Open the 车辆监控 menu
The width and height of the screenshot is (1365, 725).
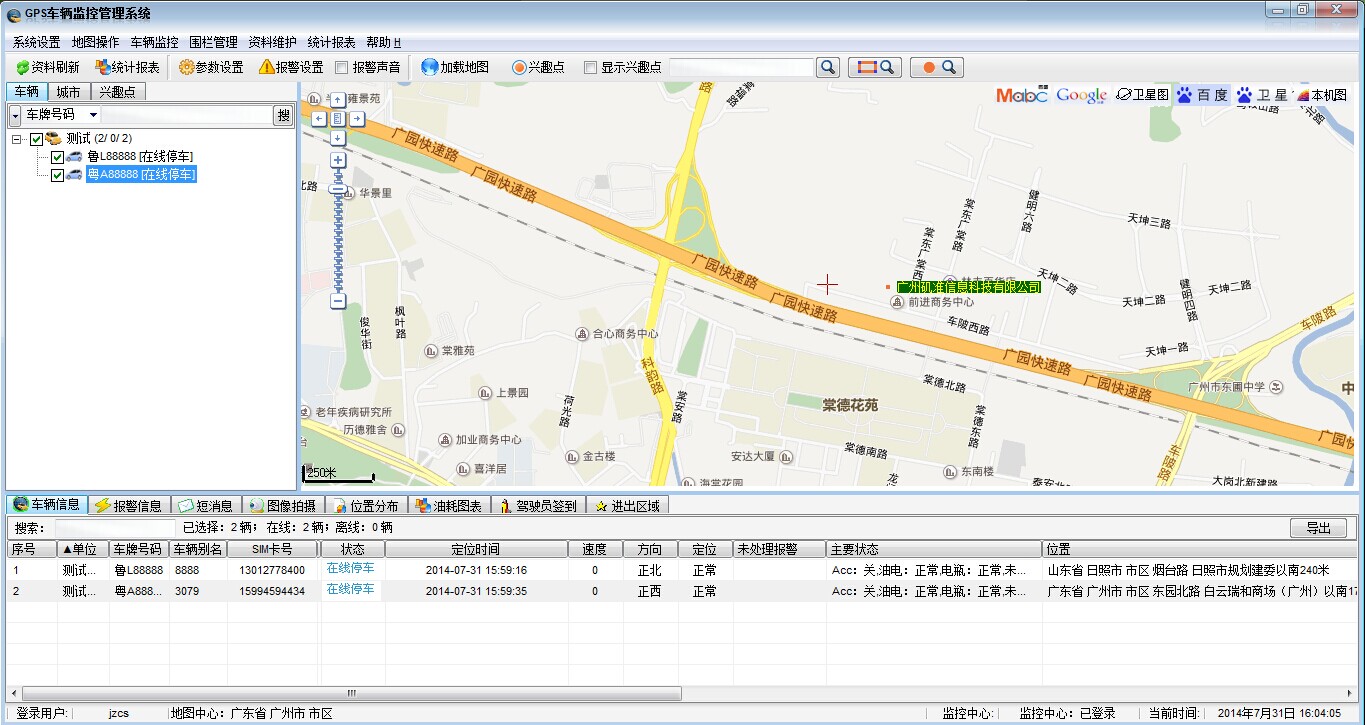[x=154, y=42]
